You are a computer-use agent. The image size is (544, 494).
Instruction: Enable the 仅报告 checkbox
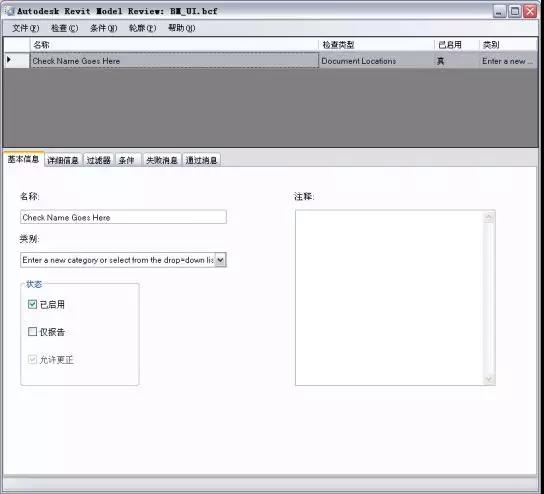(32, 332)
